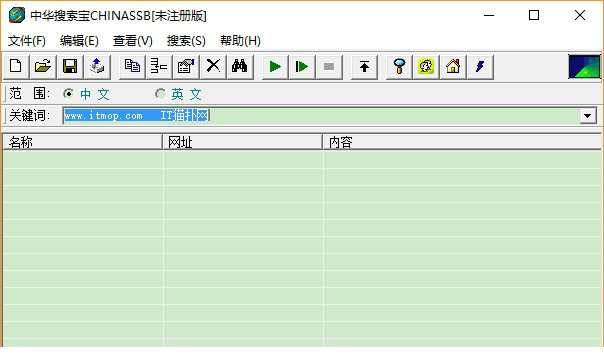This screenshot has width=604, height=360.
Task: Click into the 关键词 keyword input field
Action: coord(321,116)
